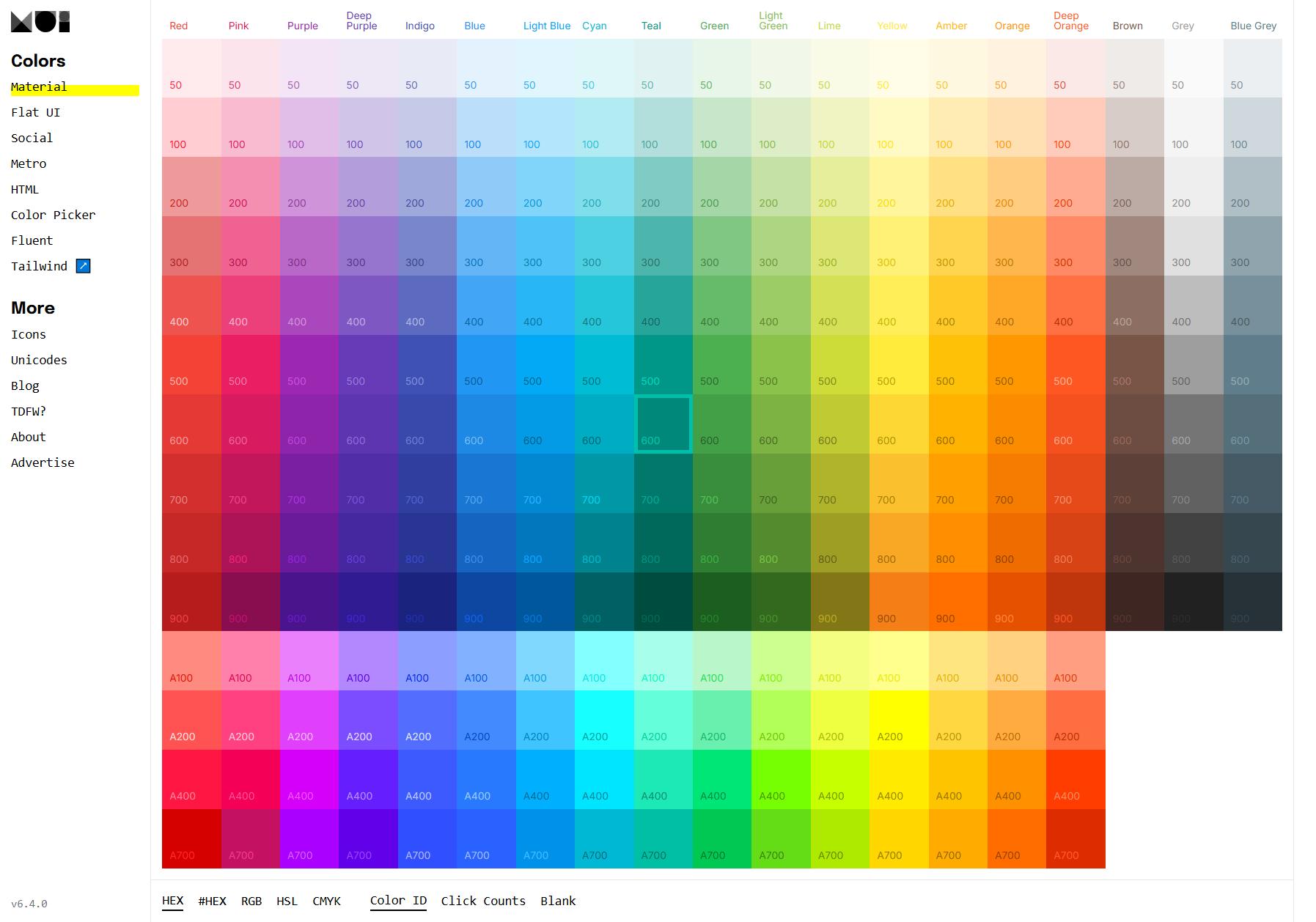Click the More sidebar heading
1316x922 pixels.
(x=33, y=308)
